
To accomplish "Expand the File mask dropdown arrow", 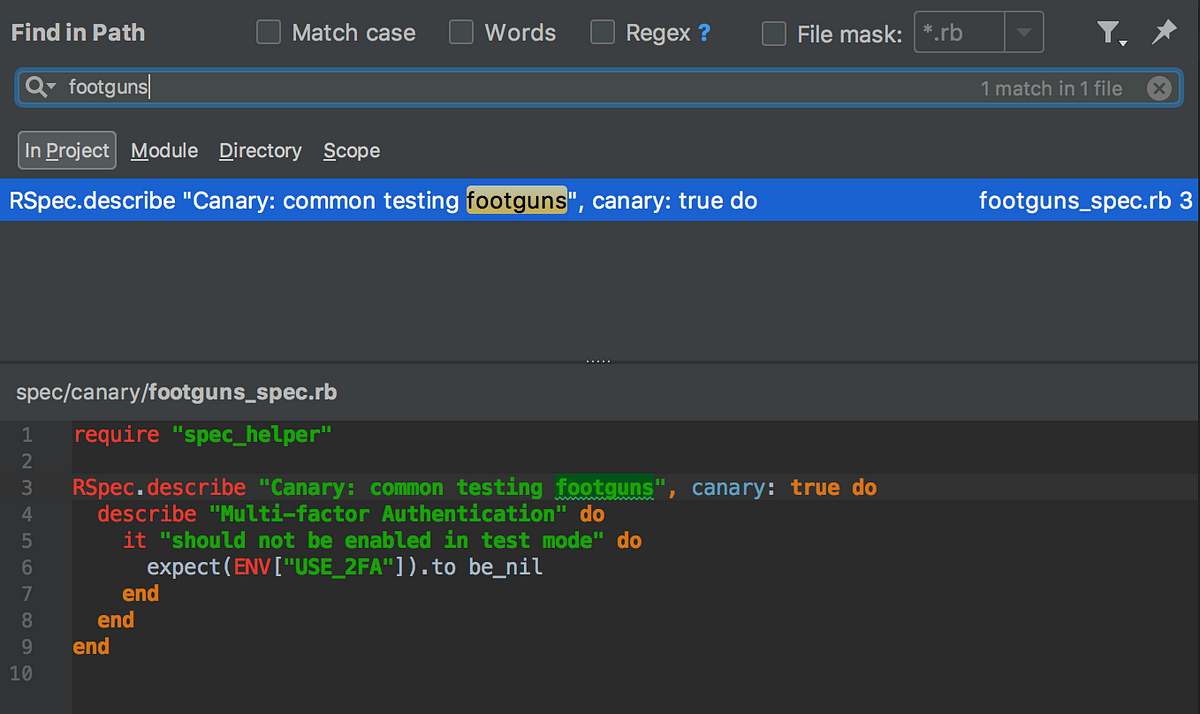I will [x=1023, y=33].
